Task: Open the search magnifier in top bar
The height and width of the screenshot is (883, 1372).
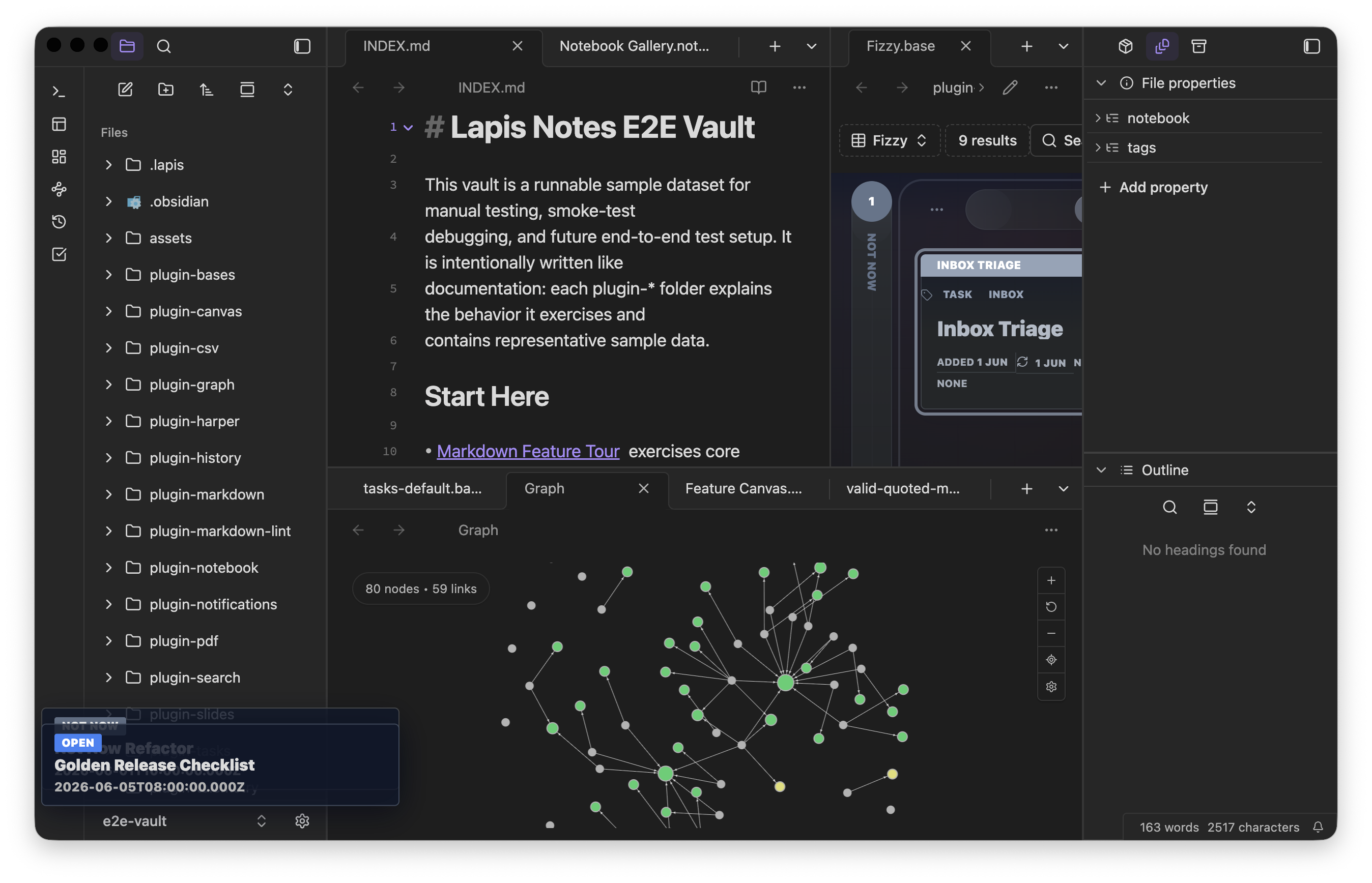Action: click(164, 46)
